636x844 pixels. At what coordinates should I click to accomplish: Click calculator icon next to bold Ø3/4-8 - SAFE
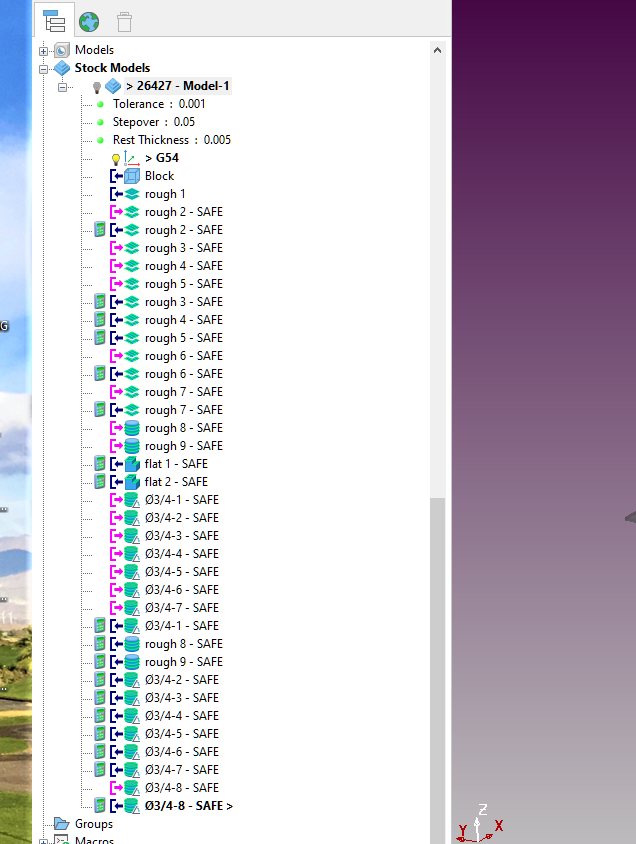click(x=100, y=805)
